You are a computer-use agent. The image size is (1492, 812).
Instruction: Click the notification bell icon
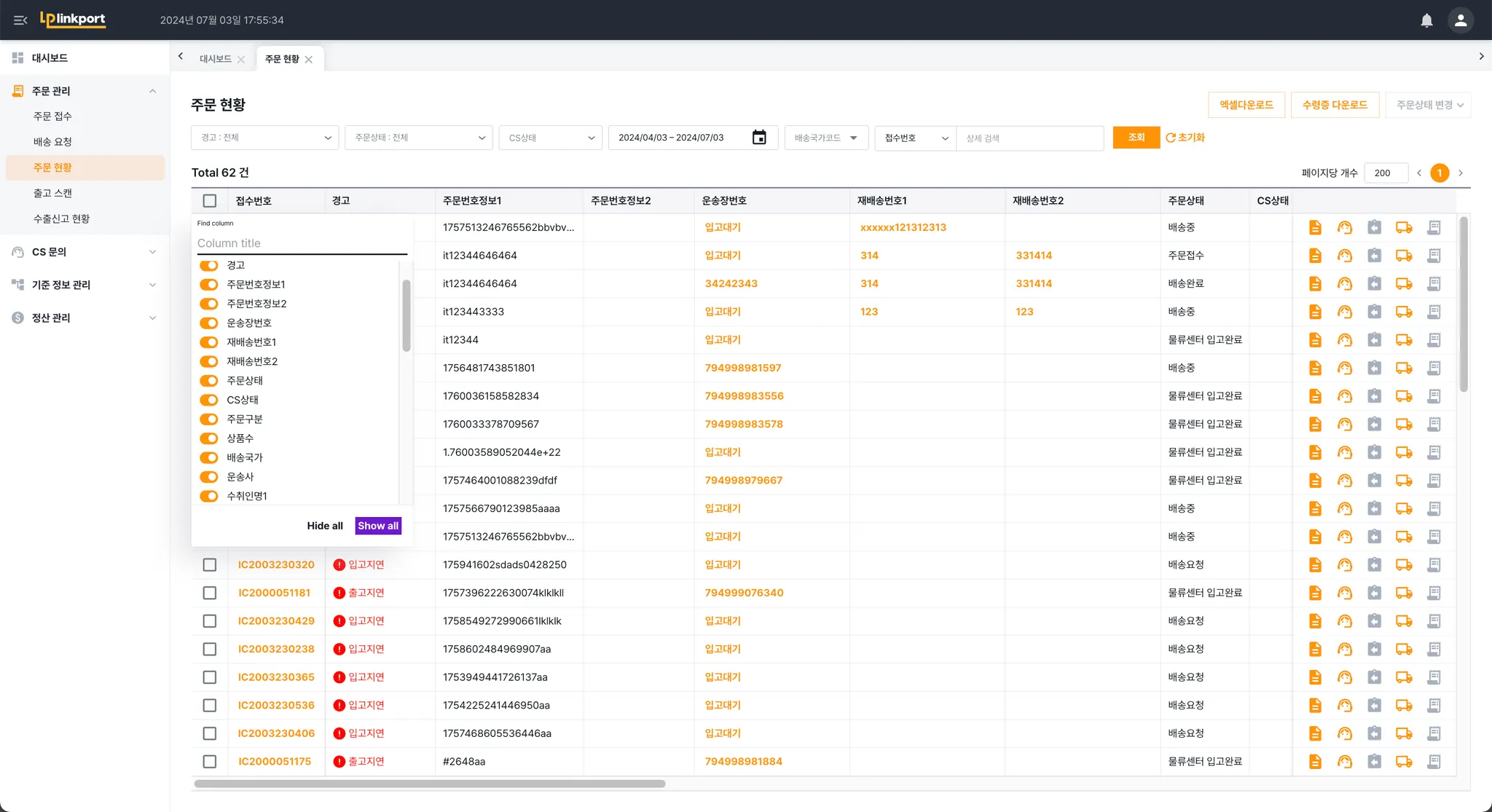tap(1426, 20)
